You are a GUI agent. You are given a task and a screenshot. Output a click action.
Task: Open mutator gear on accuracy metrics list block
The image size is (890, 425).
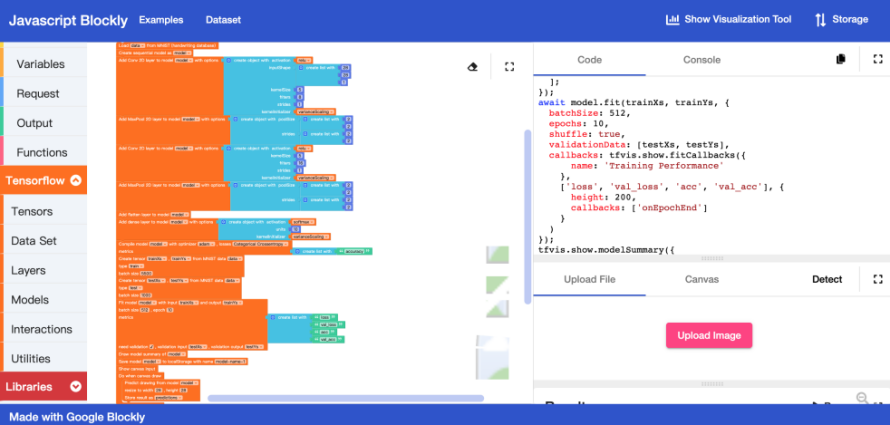(297, 251)
